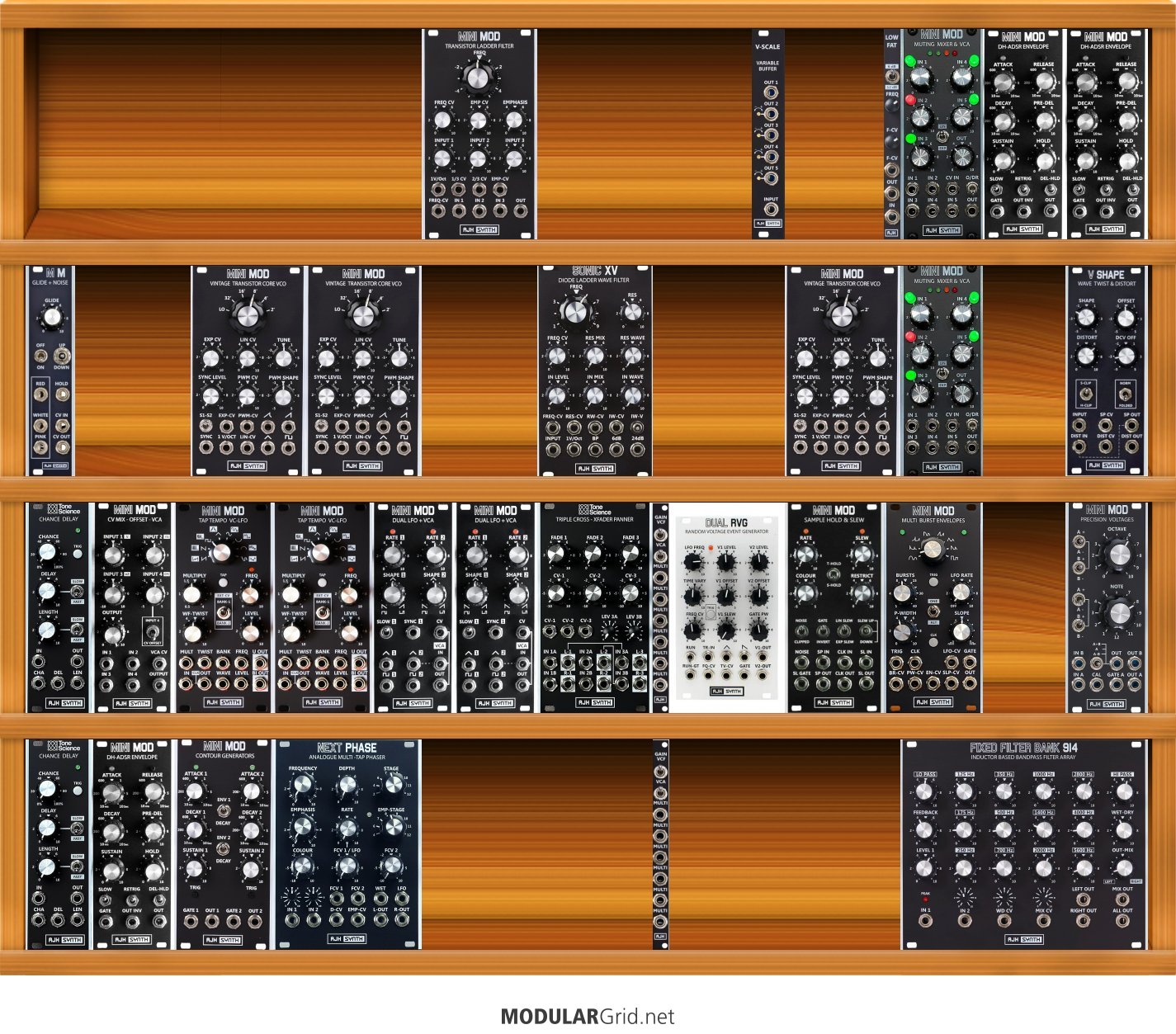The height and width of the screenshot is (1034, 1176).
Task: Click the 'NEXT PHASE' module title
Action: 347,748
